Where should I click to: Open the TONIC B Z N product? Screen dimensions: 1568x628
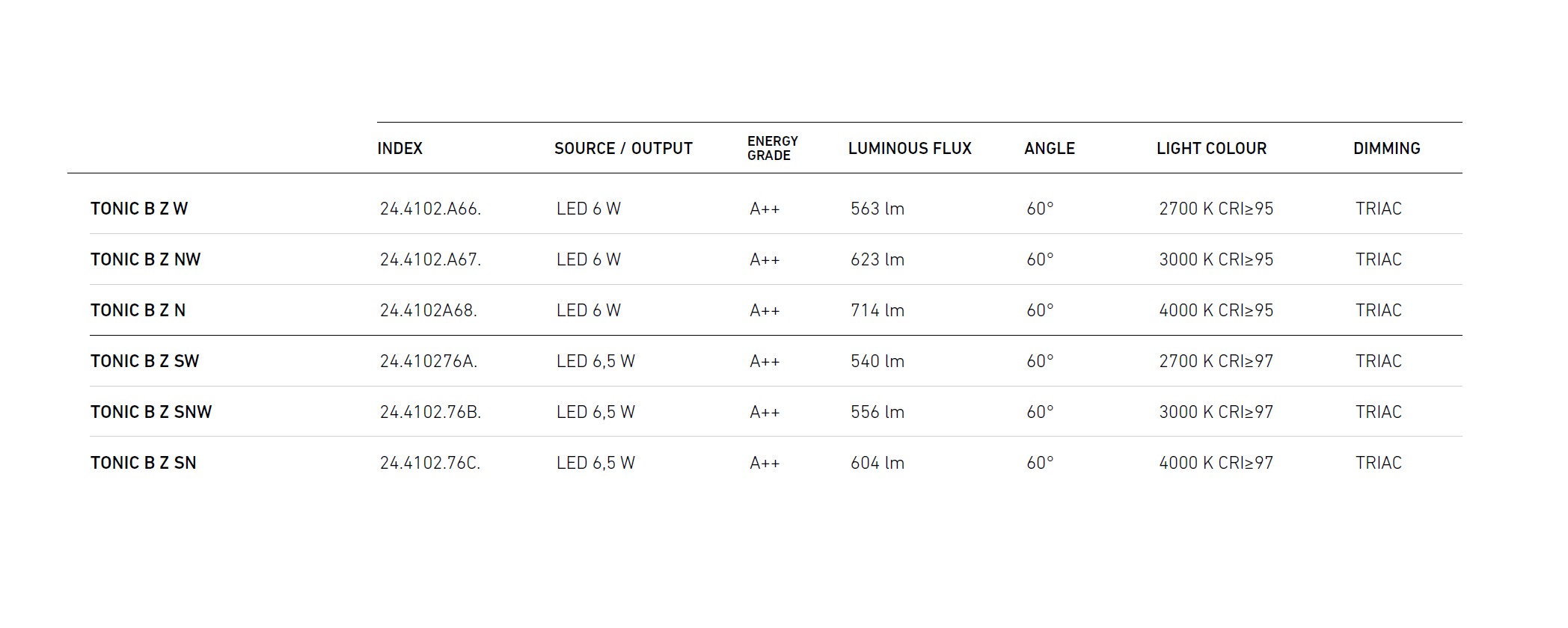pos(138,311)
